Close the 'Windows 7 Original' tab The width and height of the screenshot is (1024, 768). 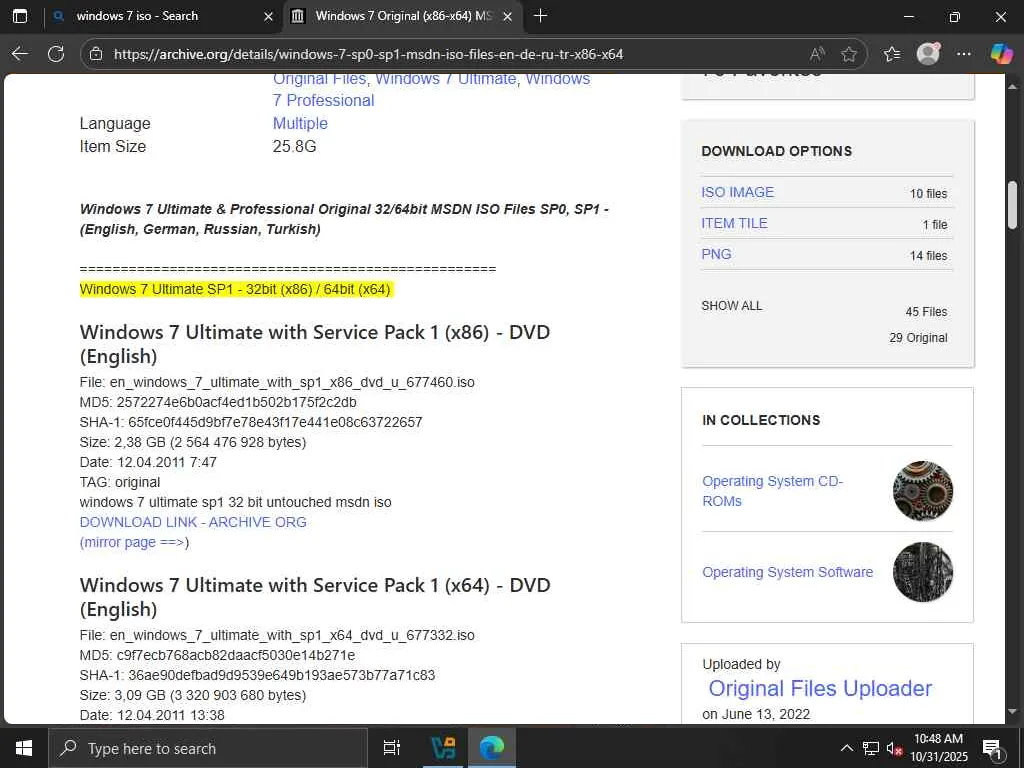(507, 16)
